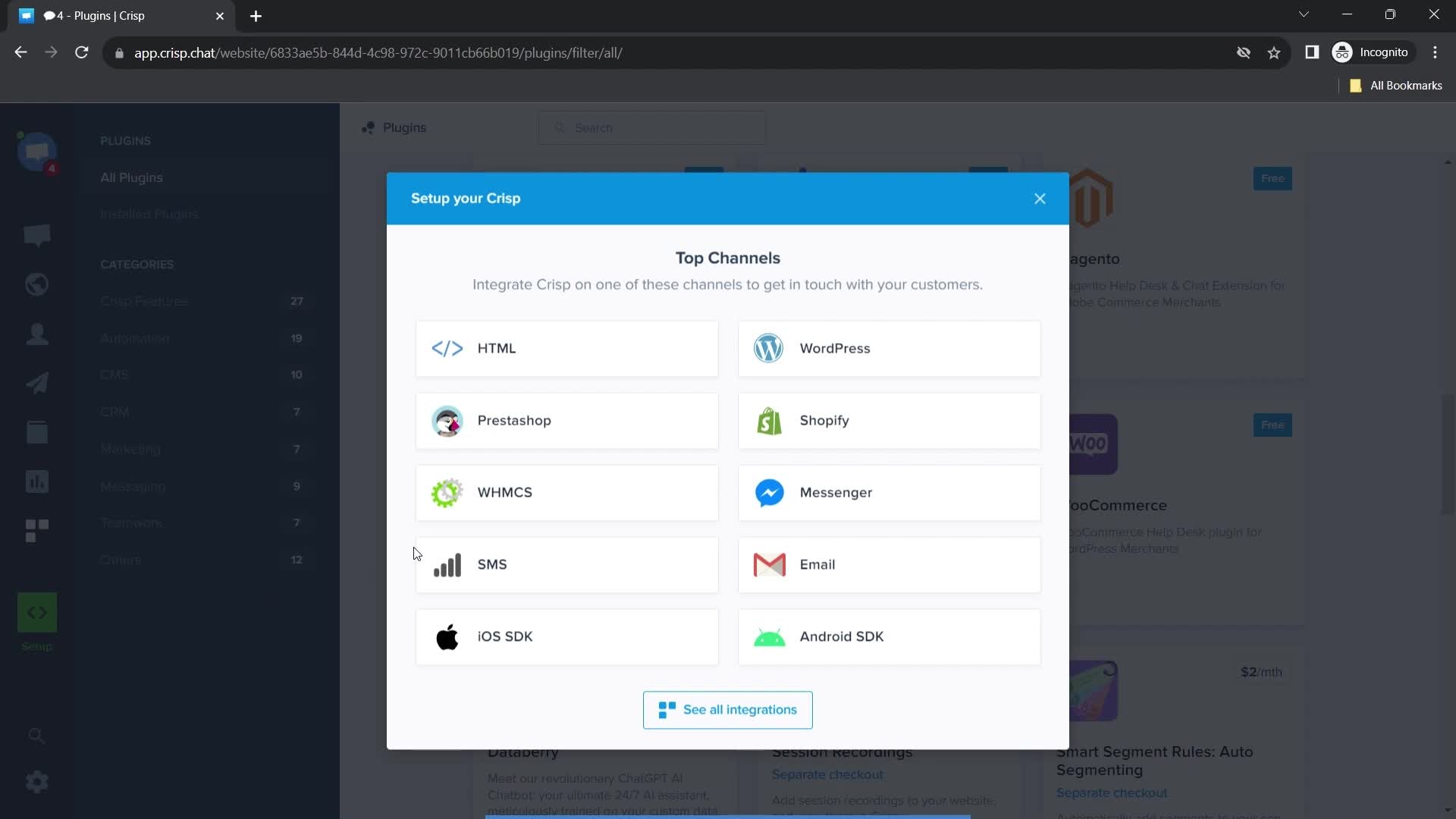
Task: Click See all integrations button
Action: [x=728, y=710]
